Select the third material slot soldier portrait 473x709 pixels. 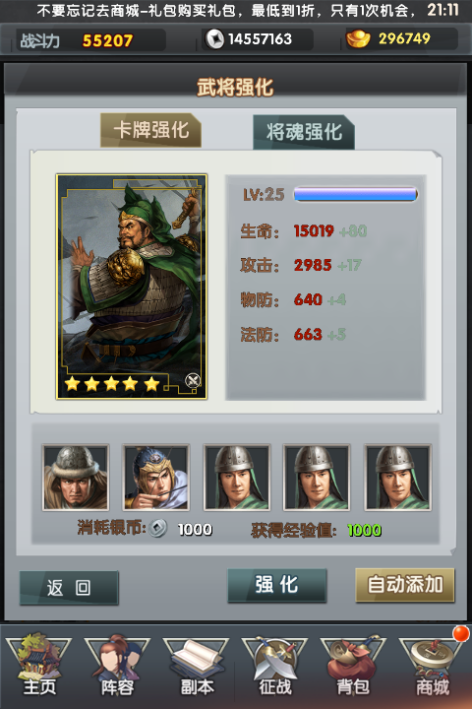(236, 477)
